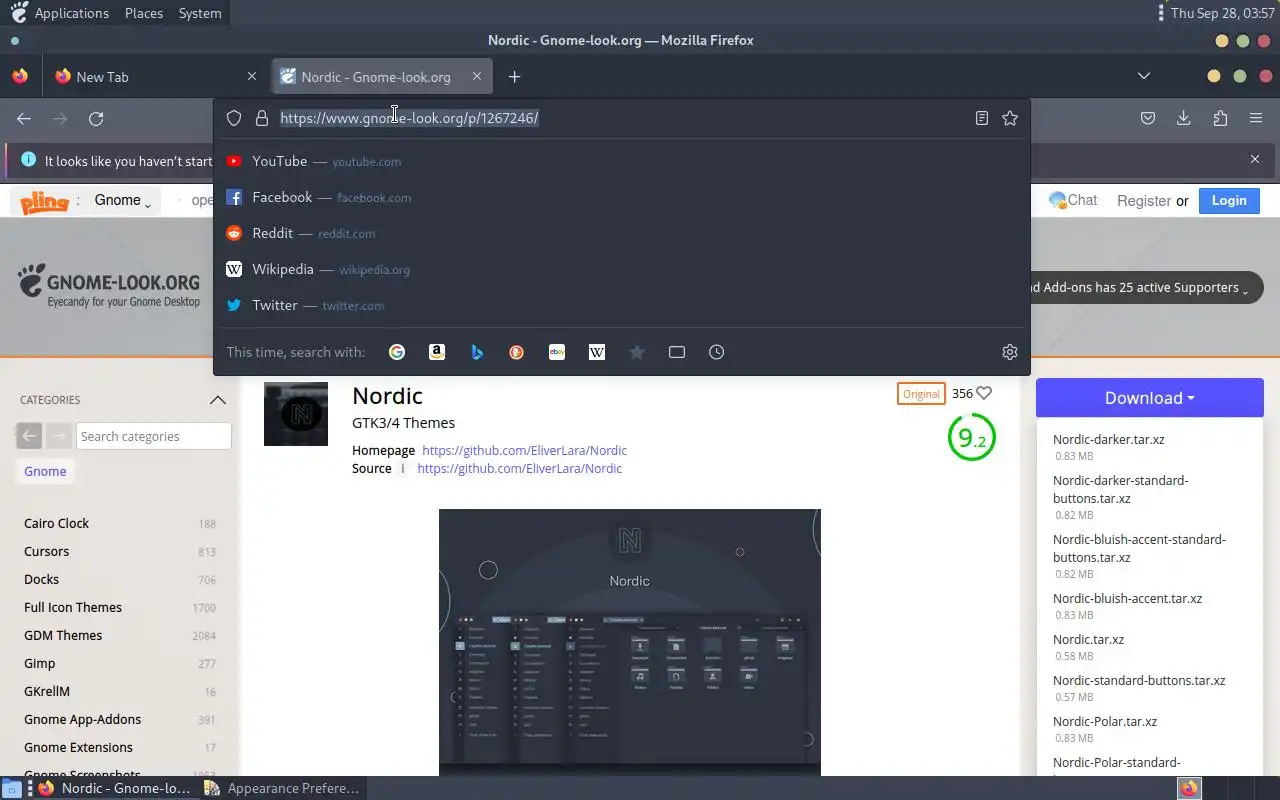The image size is (1280, 800).
Task: Choose Twitter suggestion in URL dropdown
Action: coord(622,305)
